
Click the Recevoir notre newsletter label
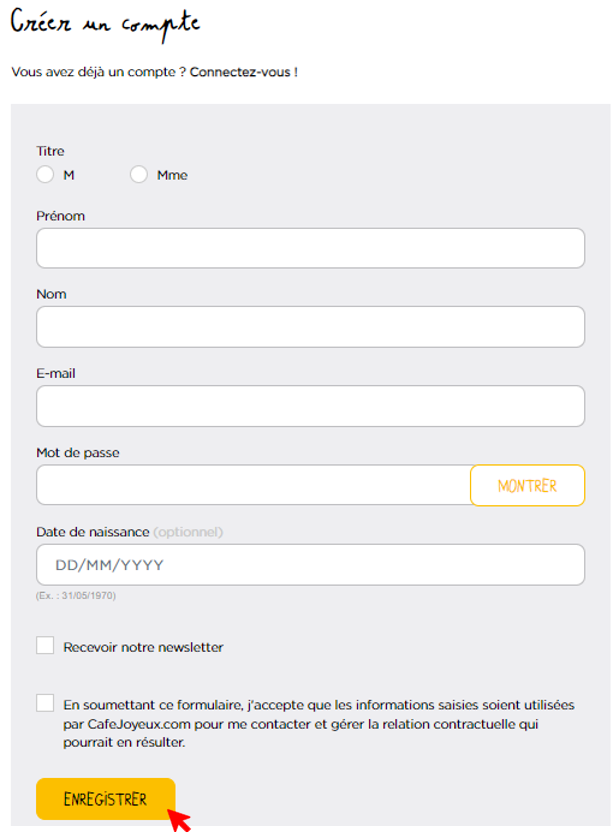pos(143,647)
